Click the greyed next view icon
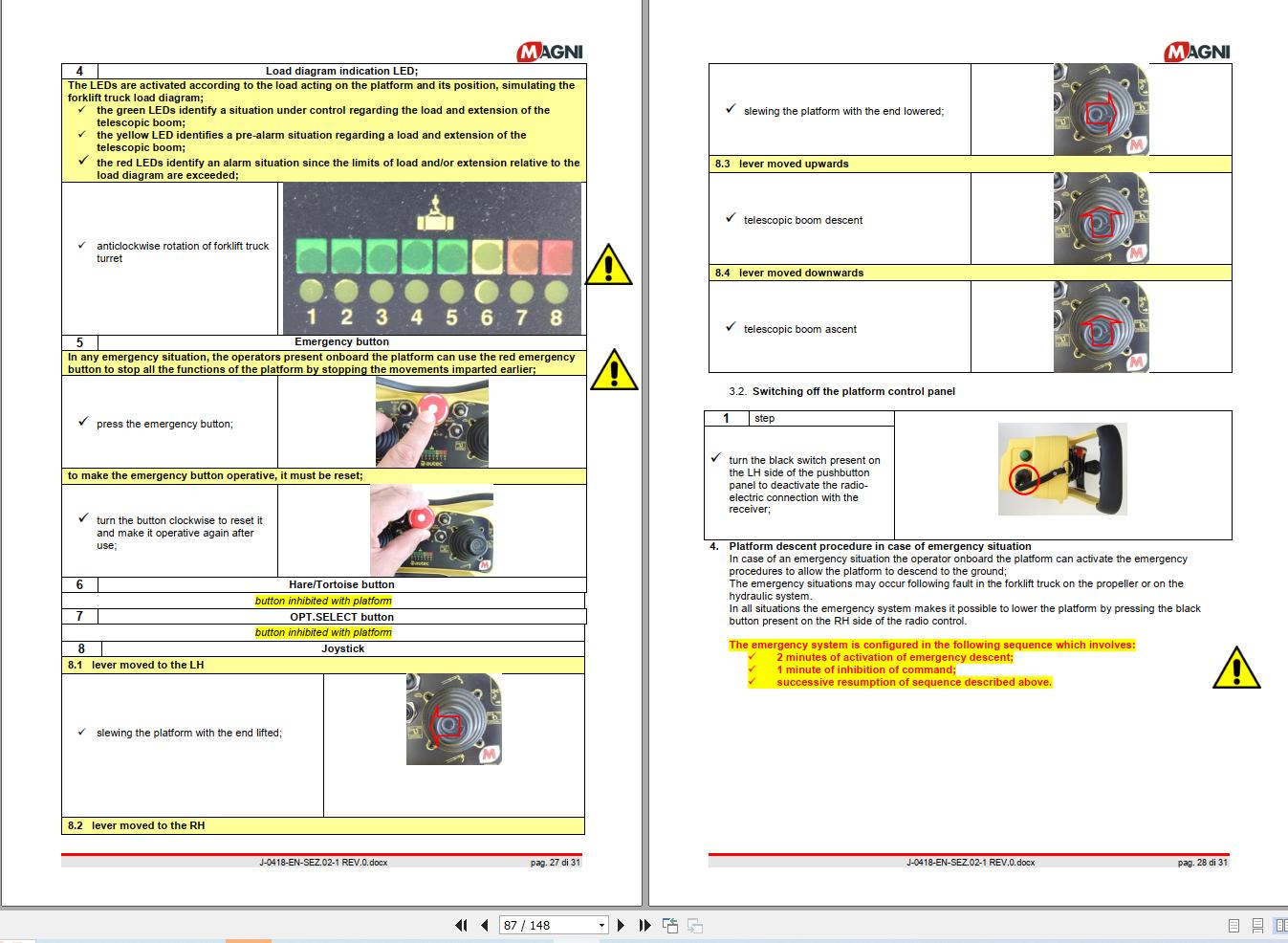This screenshot has width=1288, height=943. click(x=695, y=925)
